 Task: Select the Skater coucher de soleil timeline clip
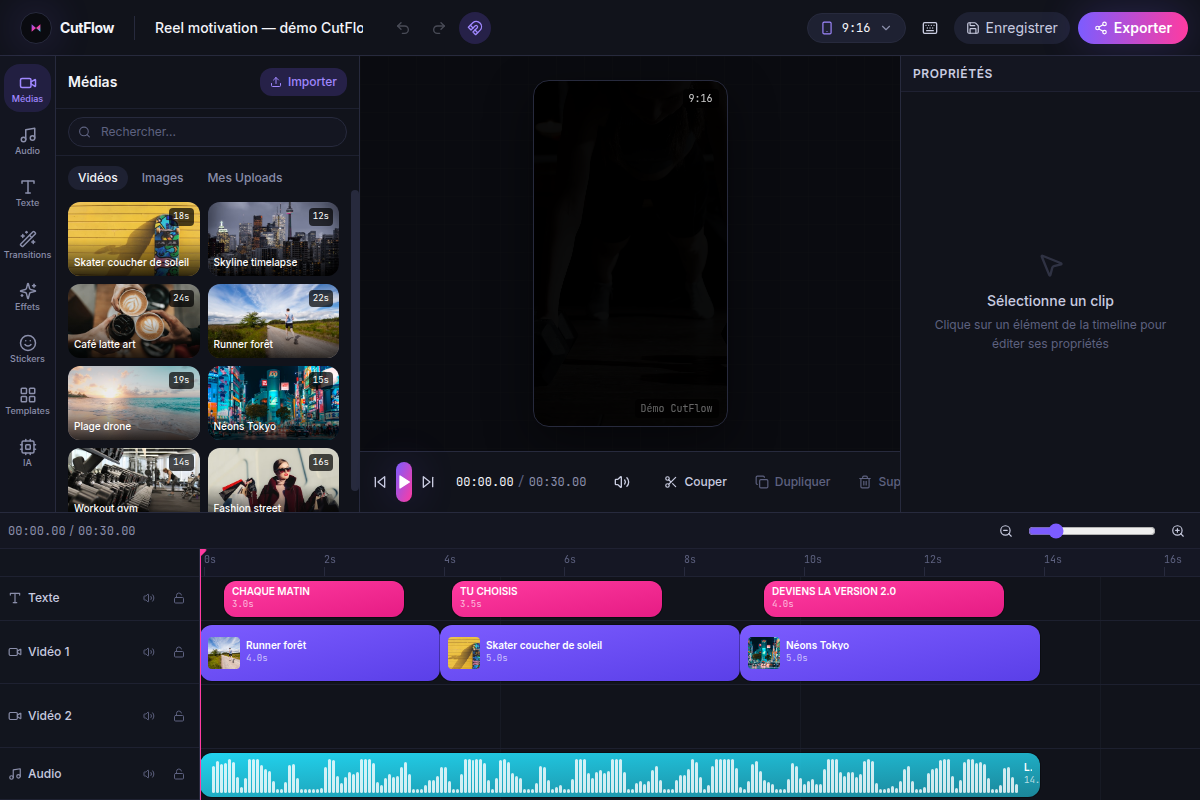[590, 653]
